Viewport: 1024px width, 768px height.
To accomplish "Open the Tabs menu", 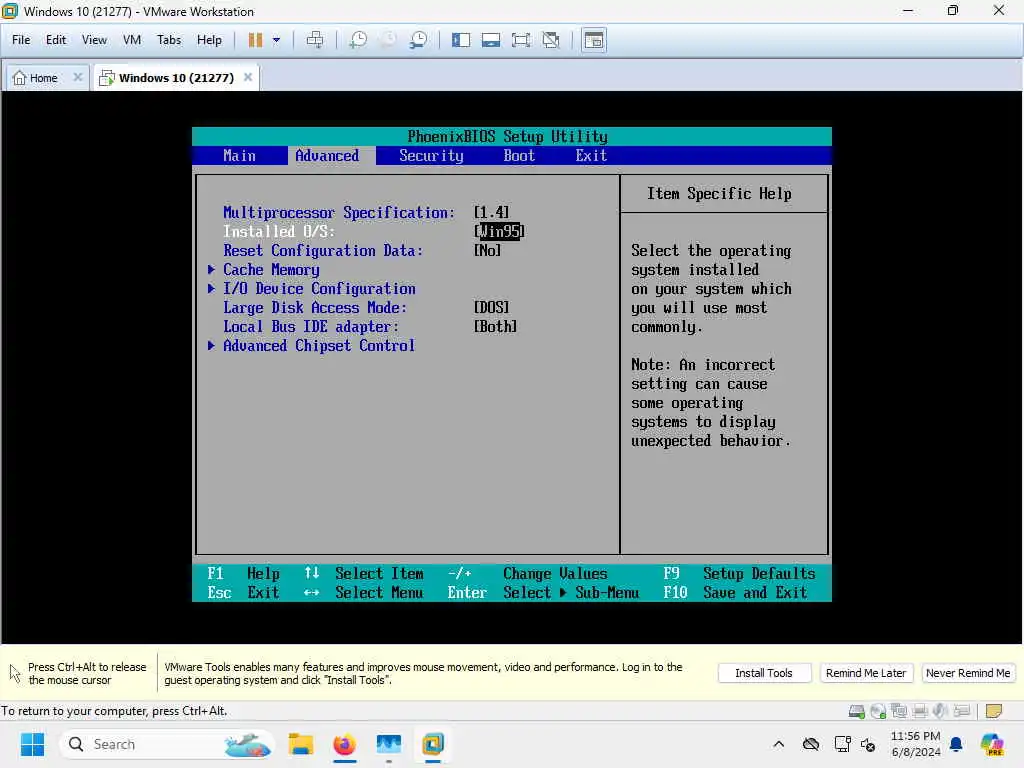I will (x=168, y=40).
